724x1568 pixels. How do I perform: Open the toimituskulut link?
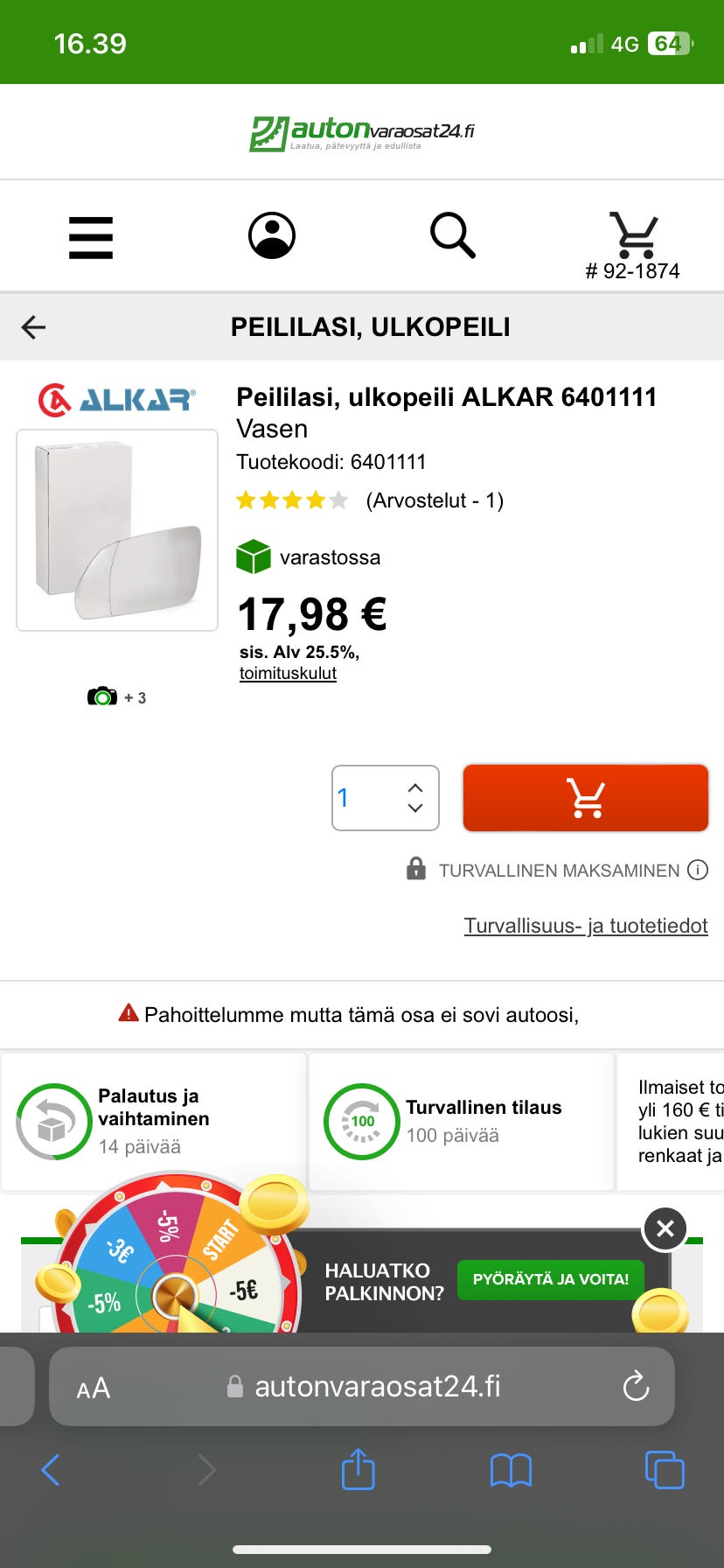288,674
